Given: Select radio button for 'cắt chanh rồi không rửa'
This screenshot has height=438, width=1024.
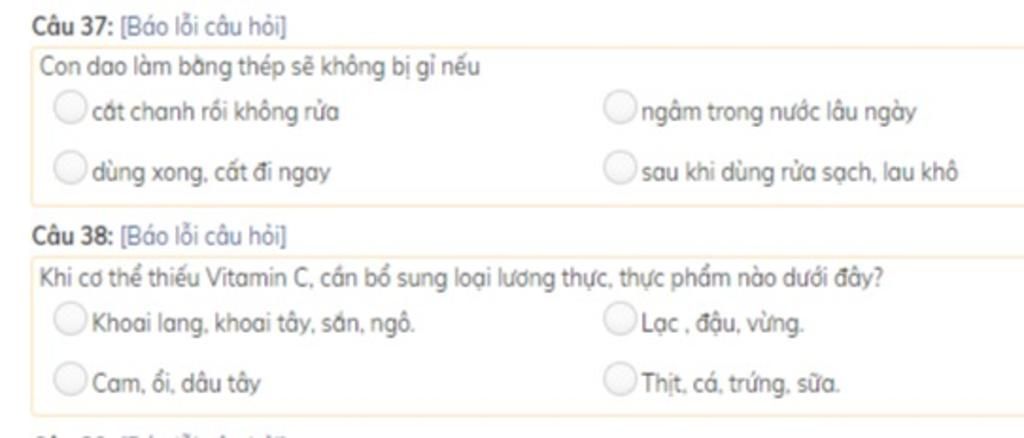Looking at the screenshot, I should tap(69, 108).
